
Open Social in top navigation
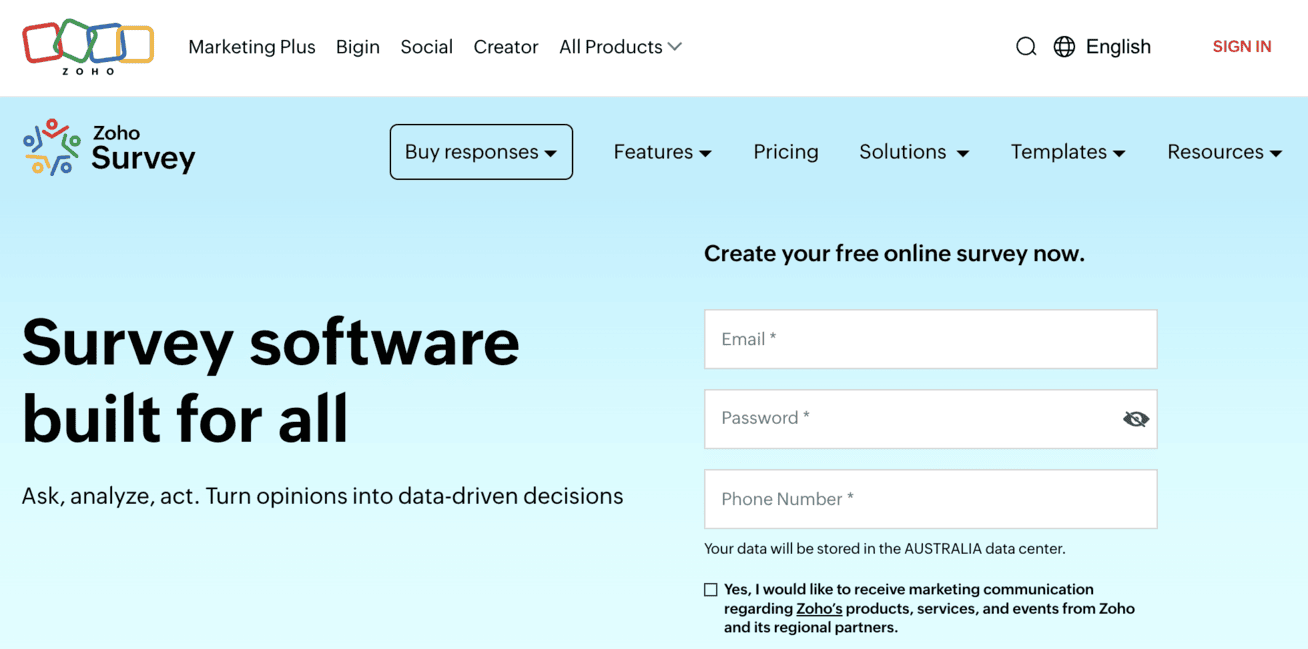[x=427, y=47]
